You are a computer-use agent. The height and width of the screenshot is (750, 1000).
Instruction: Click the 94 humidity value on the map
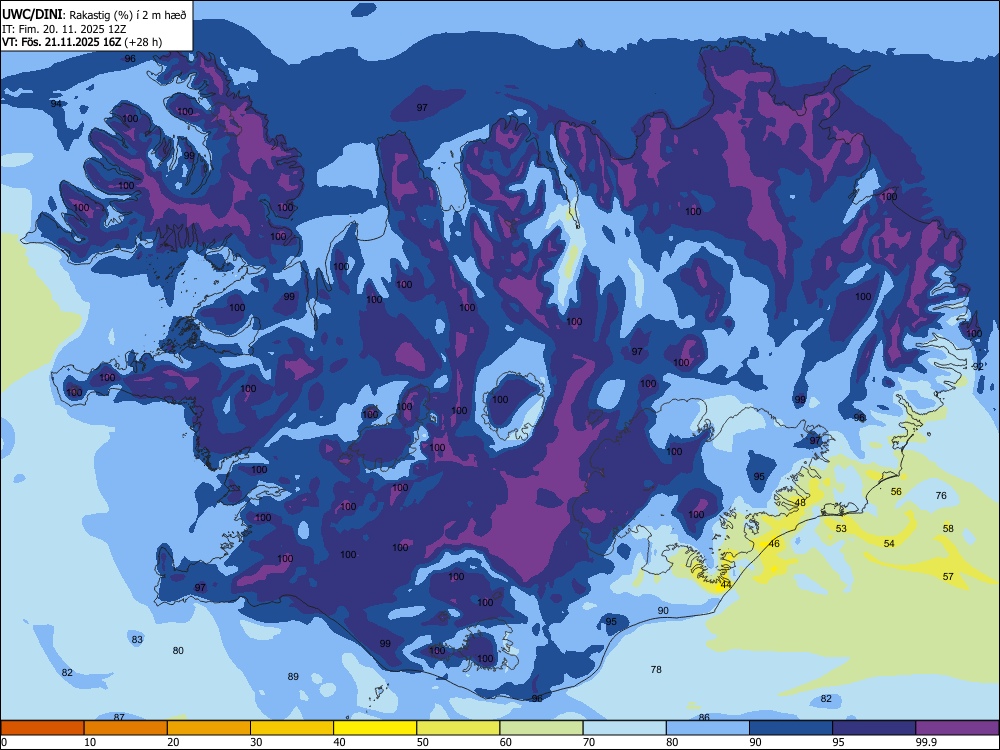tap(56, 103)
